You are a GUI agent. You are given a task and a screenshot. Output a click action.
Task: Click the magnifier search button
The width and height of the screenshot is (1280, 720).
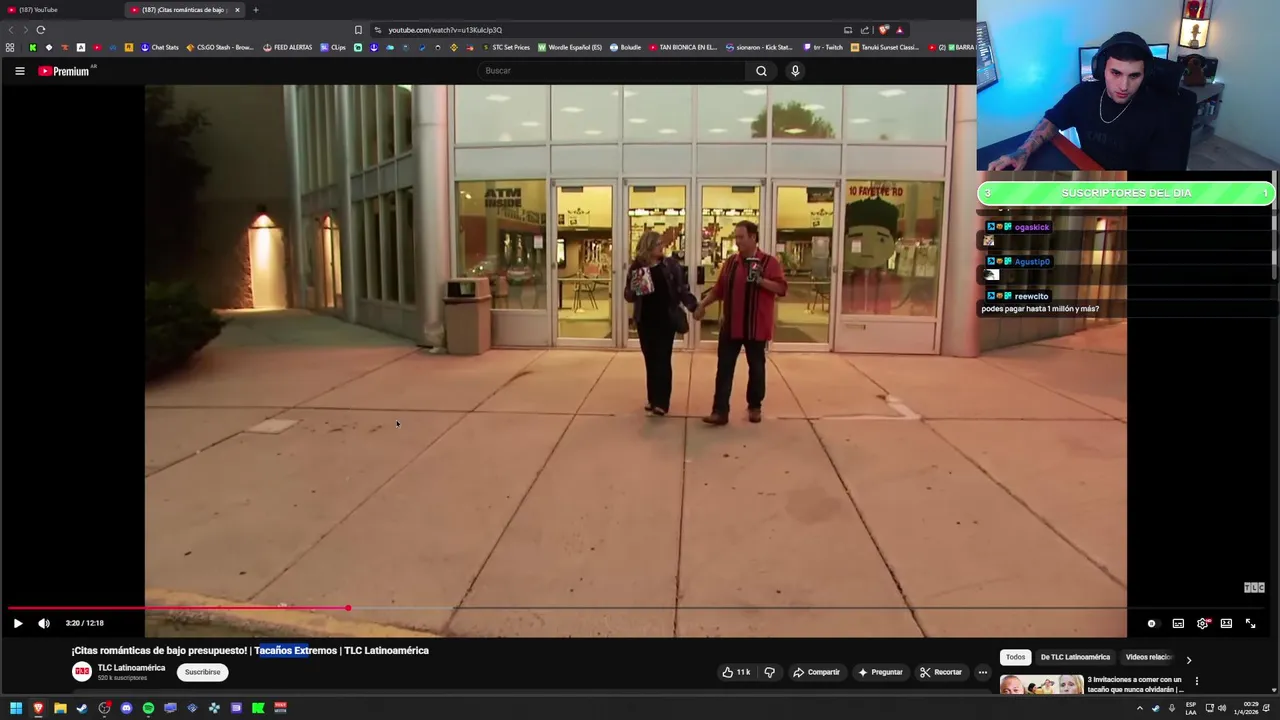click(761, 71)
